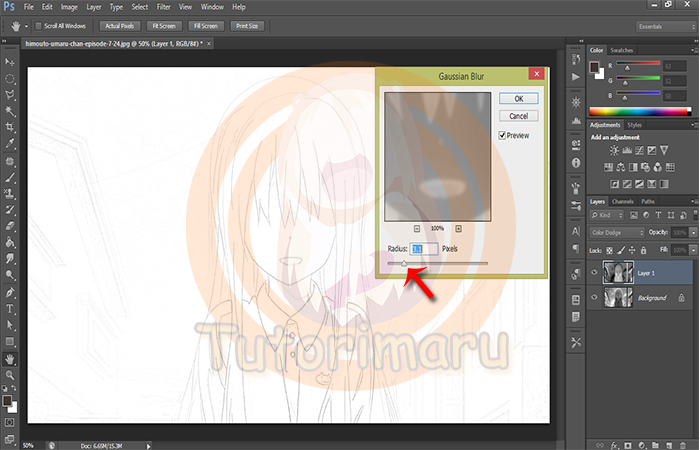The image size is (700, 450).
Task: Uncheck Preview in Gaussian Blur dialog
Action: [502, 135]
